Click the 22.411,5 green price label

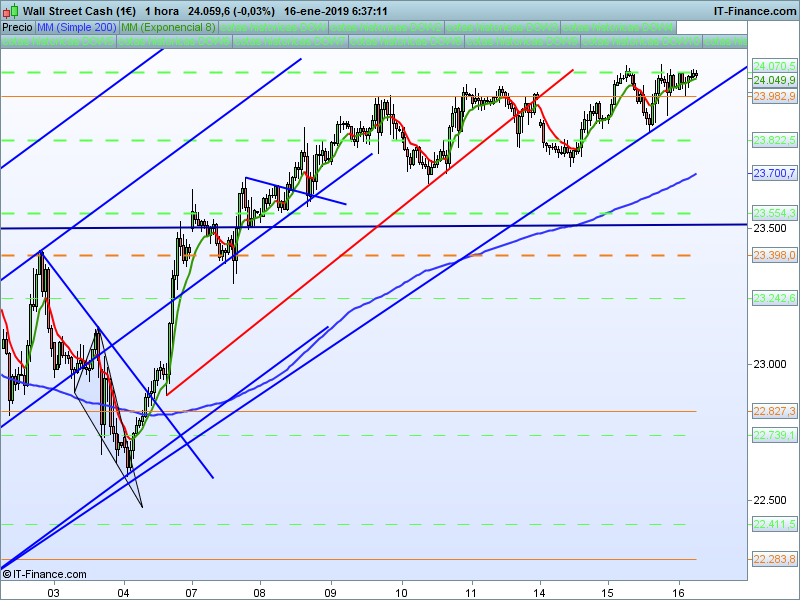coord(774,524)
